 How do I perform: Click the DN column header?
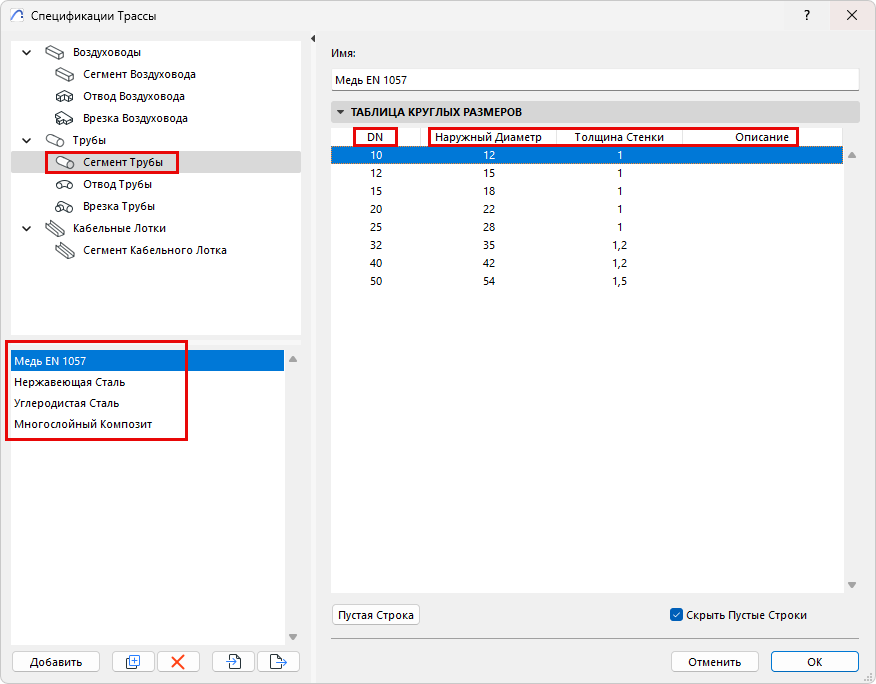375,137
